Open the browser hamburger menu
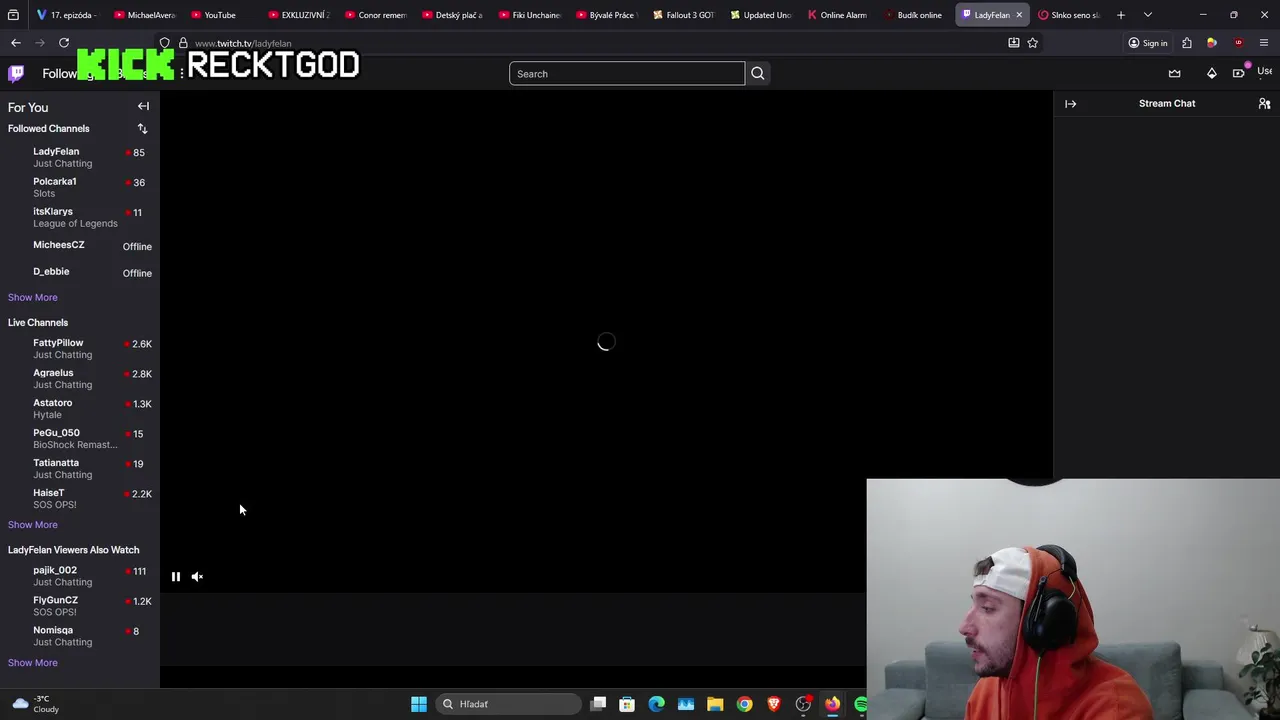 click(1264, 43)
